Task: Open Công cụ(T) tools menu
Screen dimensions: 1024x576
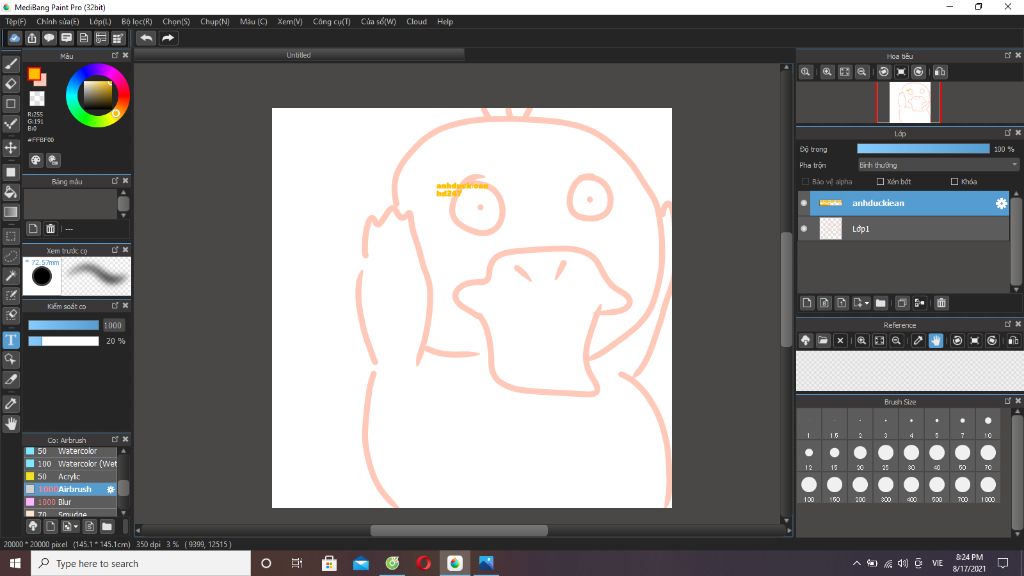Action: point(331,22)
